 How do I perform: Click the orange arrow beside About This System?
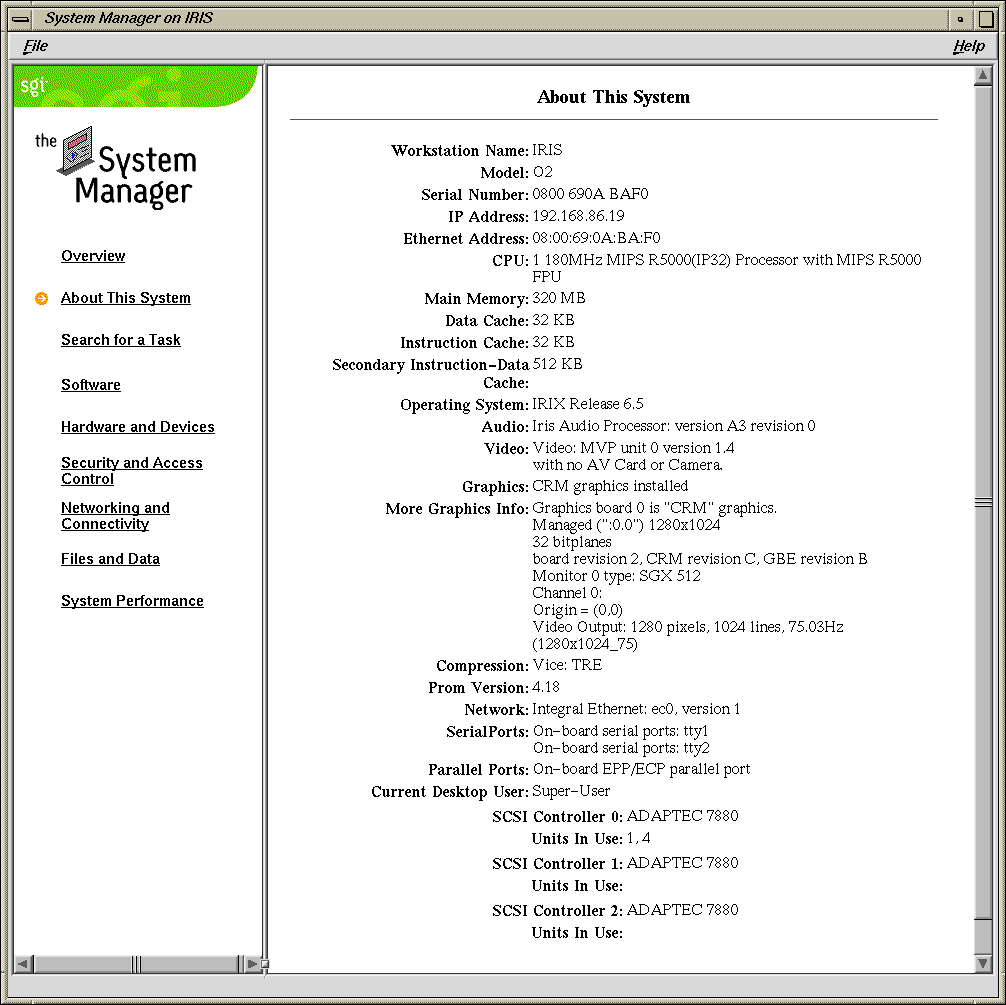point(41,298)
